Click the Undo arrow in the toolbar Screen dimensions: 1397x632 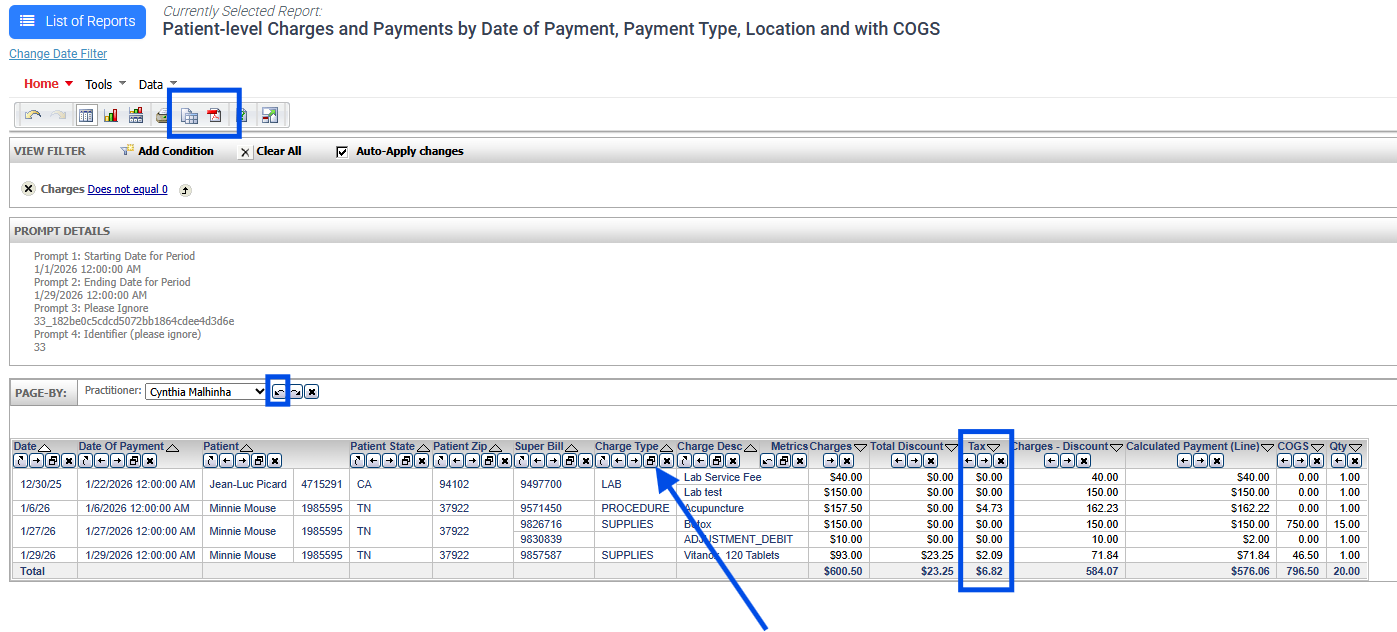(x=33, y=115)
